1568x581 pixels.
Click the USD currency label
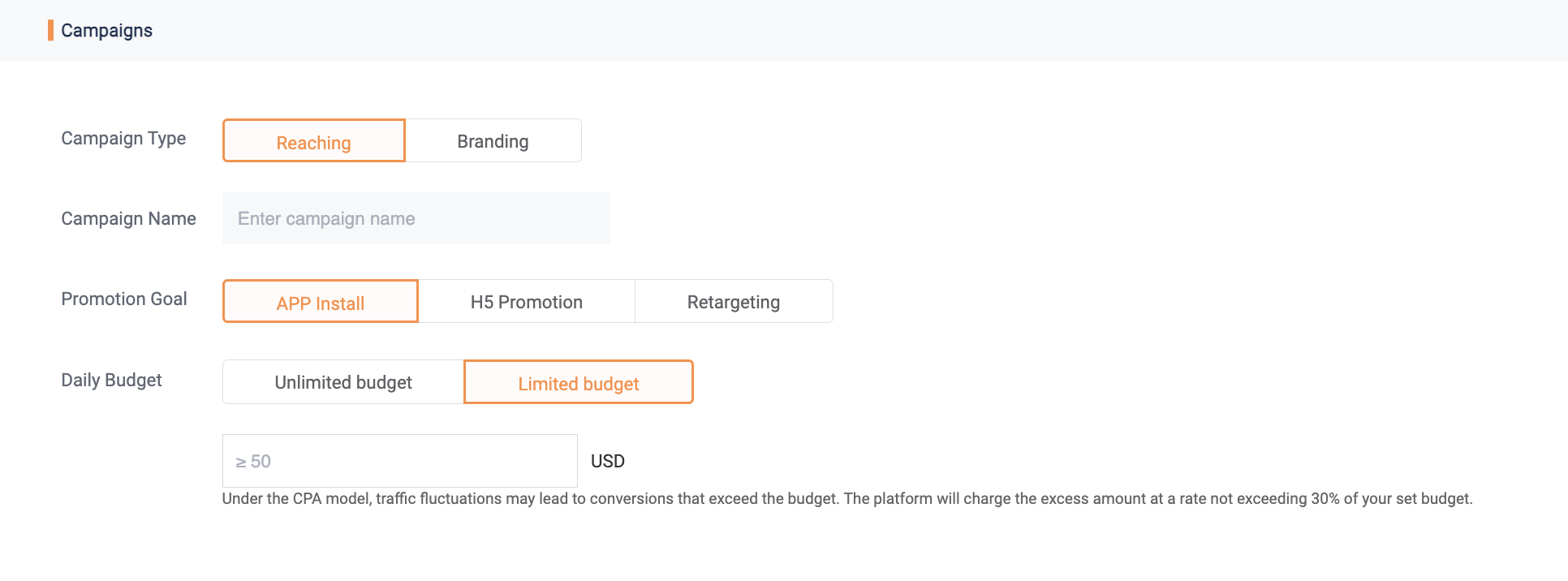tap(607, 462)
